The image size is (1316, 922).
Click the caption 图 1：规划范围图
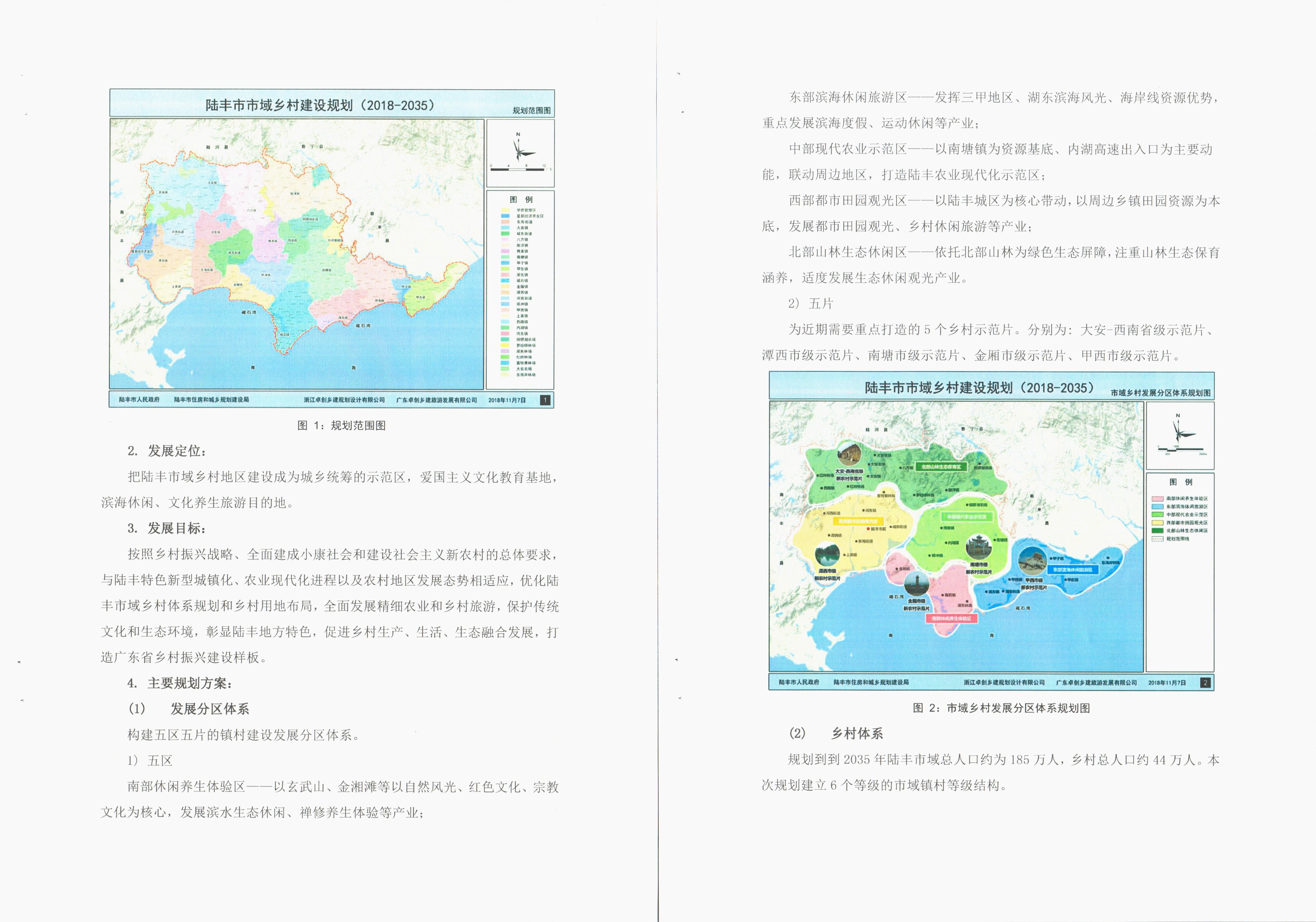(342, 426)
